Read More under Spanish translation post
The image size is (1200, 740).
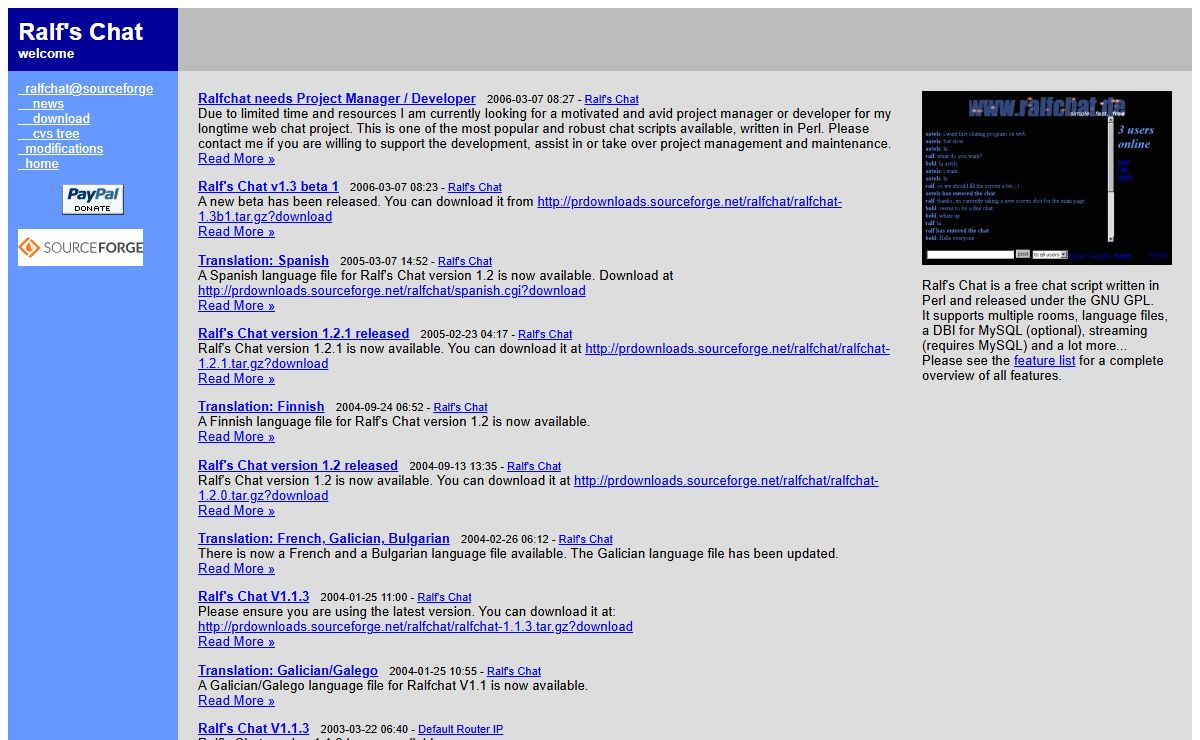tap(236, 305)
